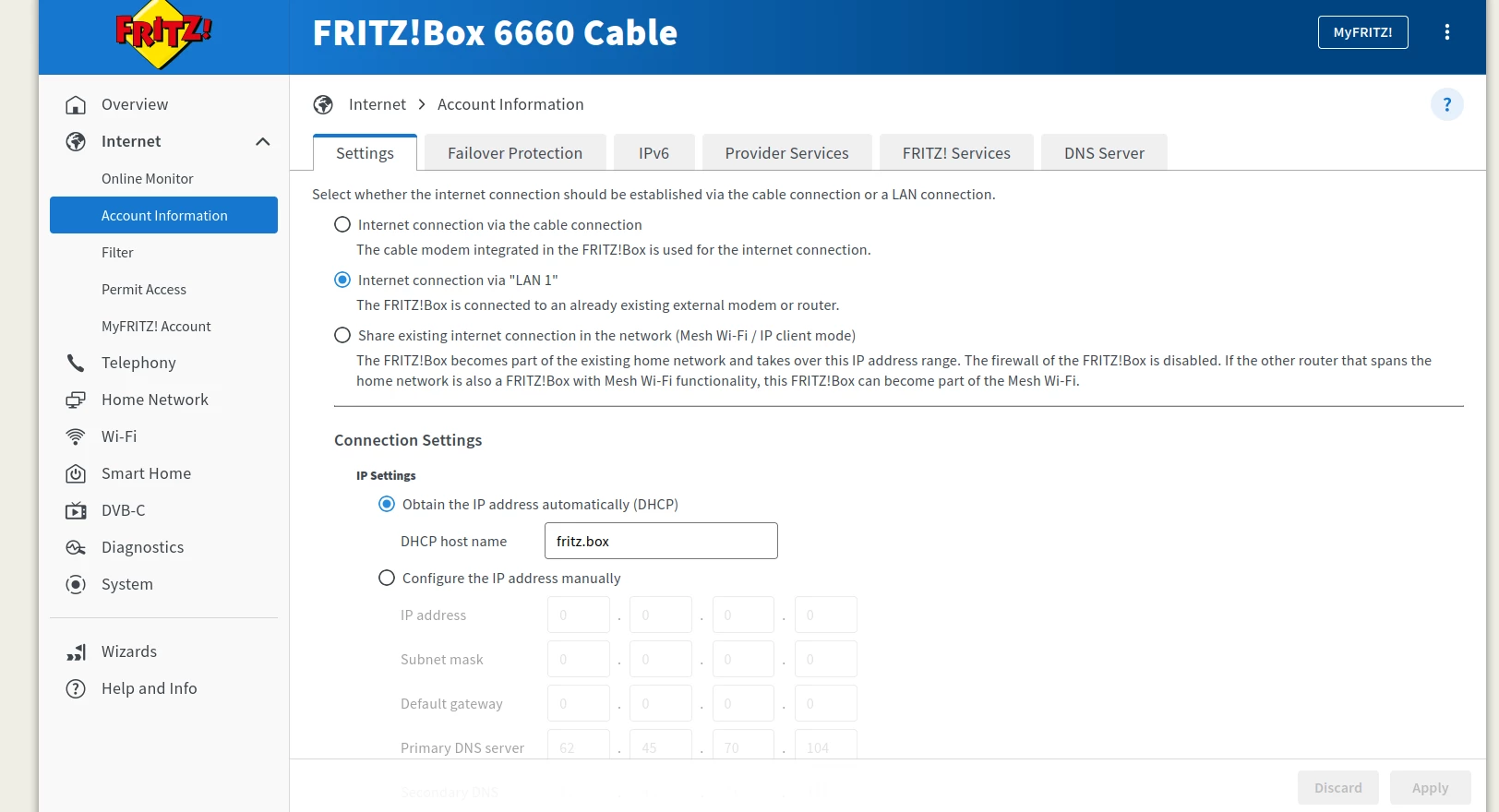Switch to the FRITZ! Services tab
1499x812 pixels.
tap(956, 153)
